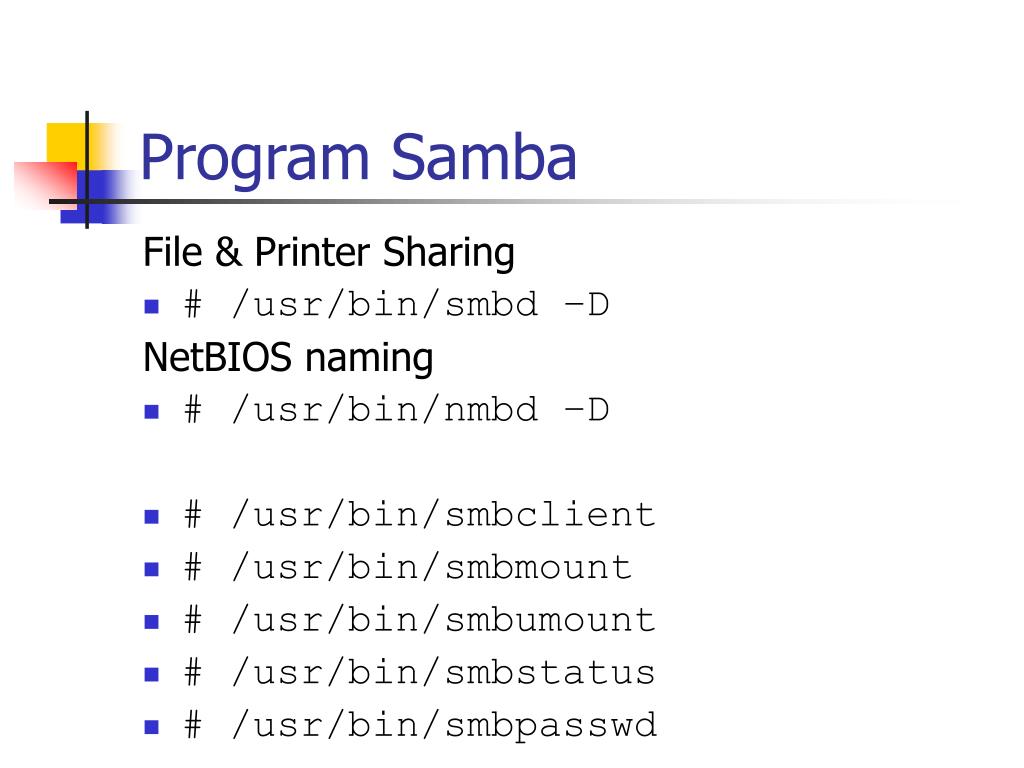
Task: Click the bullet before the smbd command
Action: click(x=152, y=306)
